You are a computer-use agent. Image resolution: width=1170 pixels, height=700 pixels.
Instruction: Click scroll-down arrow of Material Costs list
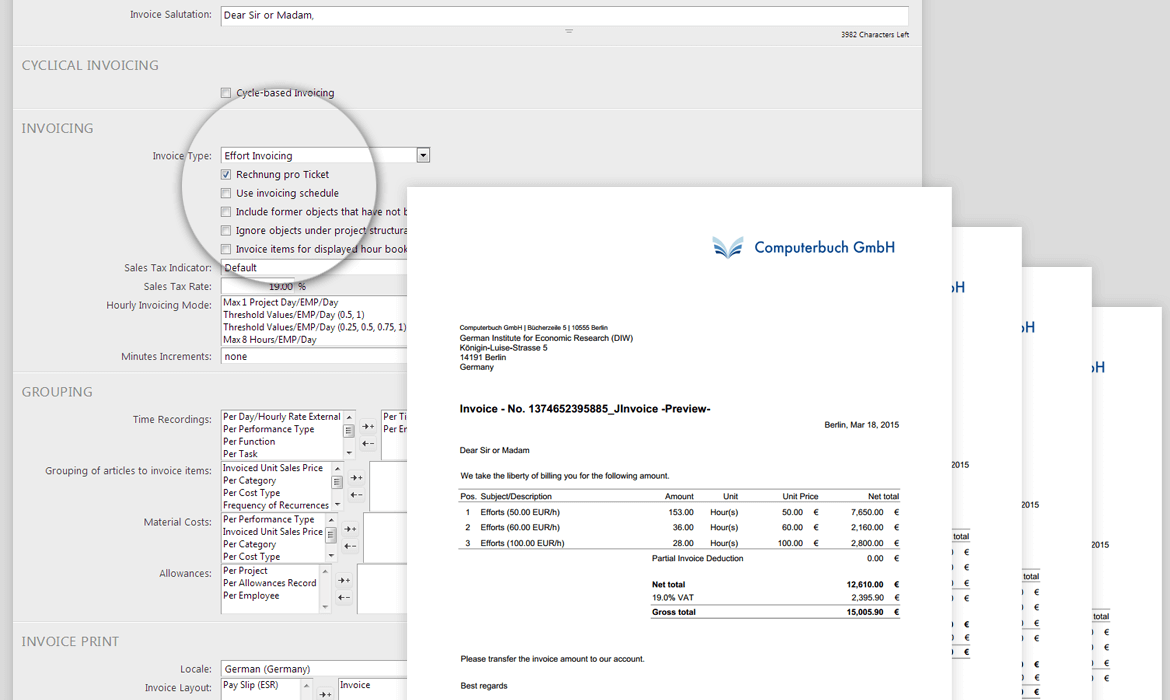(x=331, y=556)
